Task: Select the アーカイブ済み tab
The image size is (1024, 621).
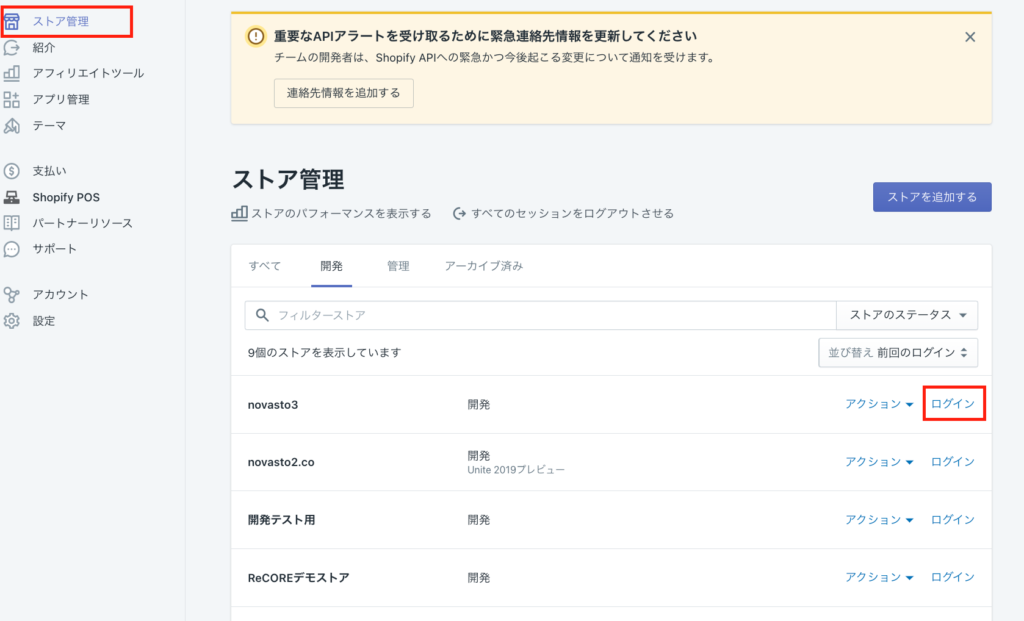Action: click(483, 266)
